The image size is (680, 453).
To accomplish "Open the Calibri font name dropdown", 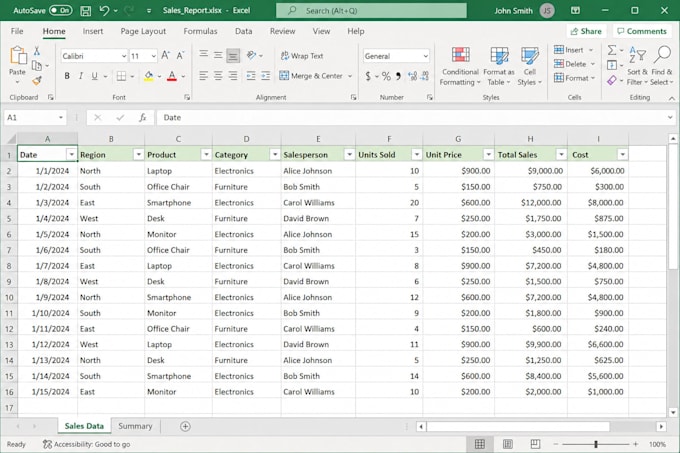I will (x=124, y=56).
